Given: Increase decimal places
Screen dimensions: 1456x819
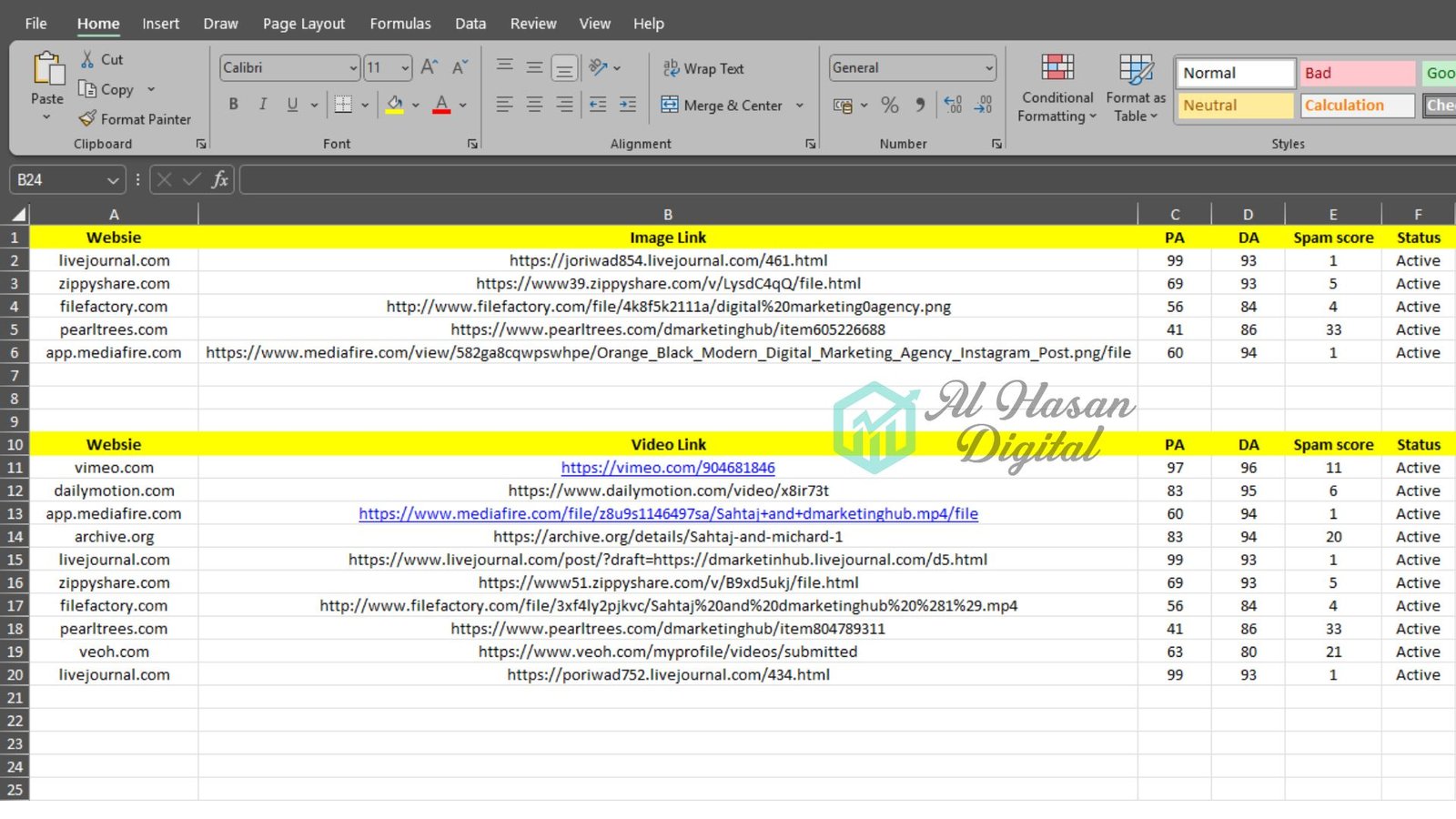Looking at the screenshot, I should click(953, 106).
